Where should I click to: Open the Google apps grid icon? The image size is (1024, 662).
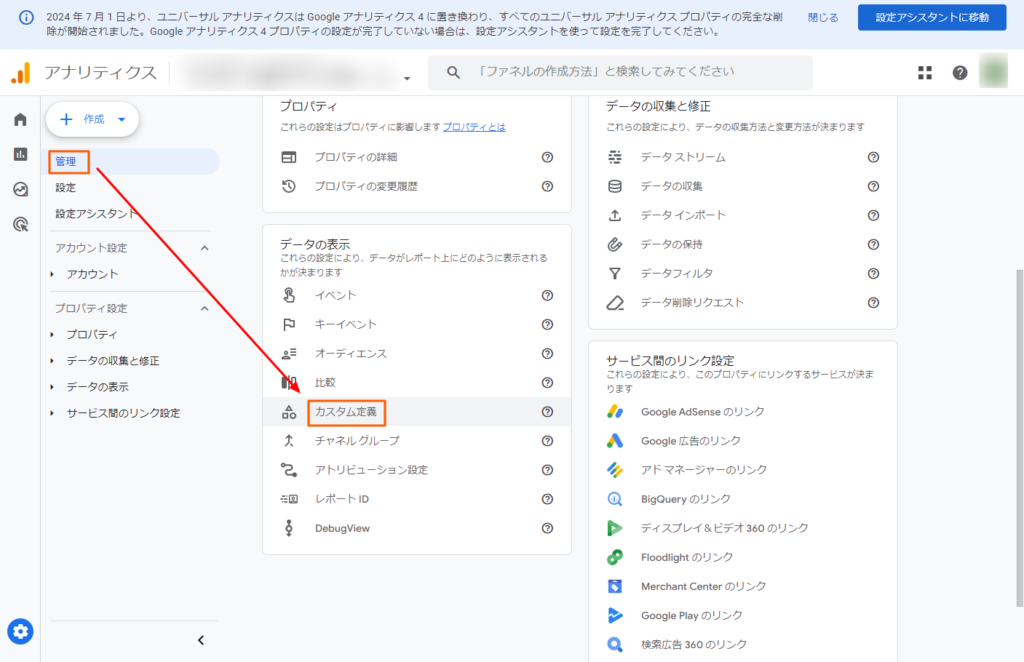925,72
